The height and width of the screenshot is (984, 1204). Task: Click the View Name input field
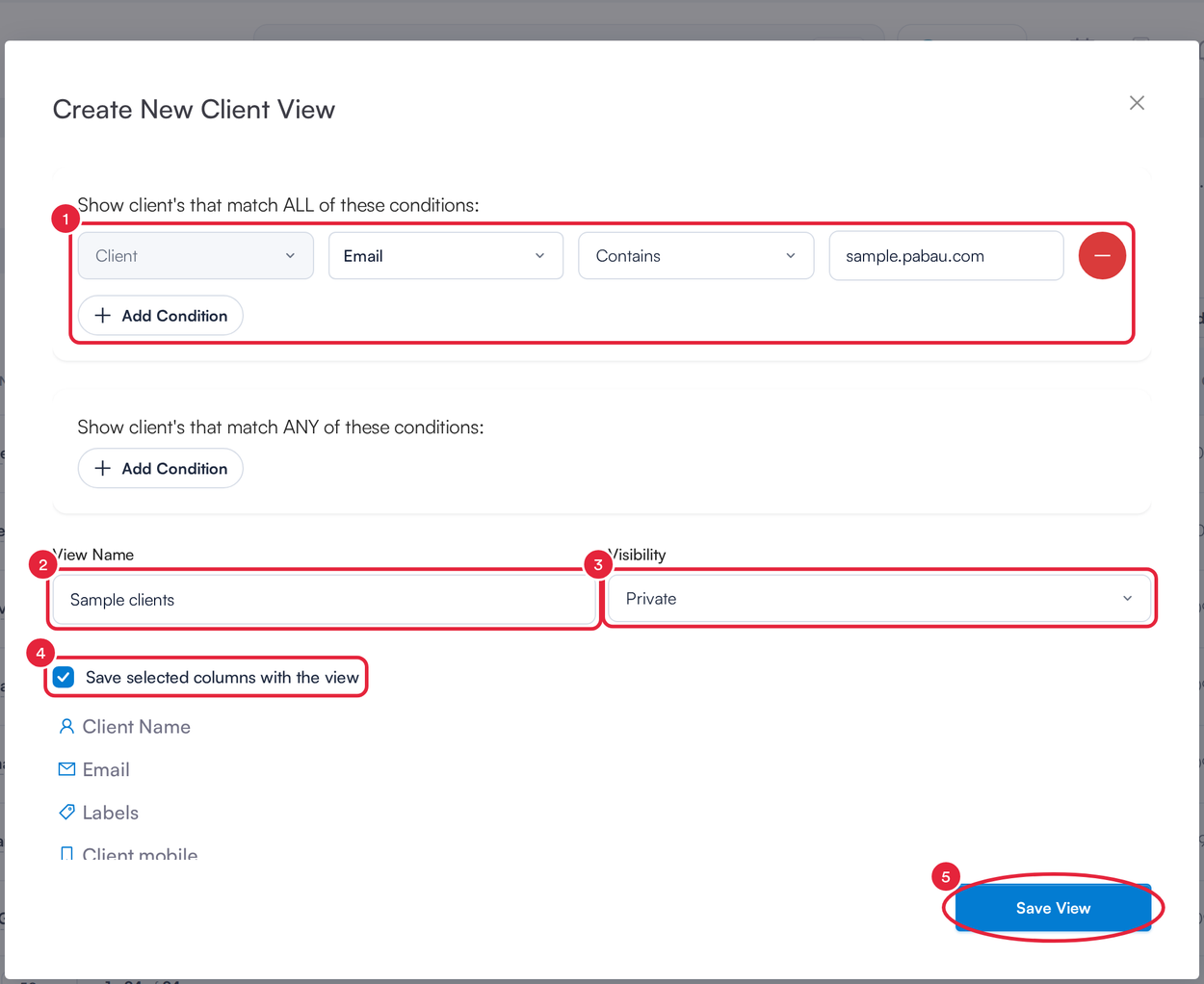[x=325, y=600]
